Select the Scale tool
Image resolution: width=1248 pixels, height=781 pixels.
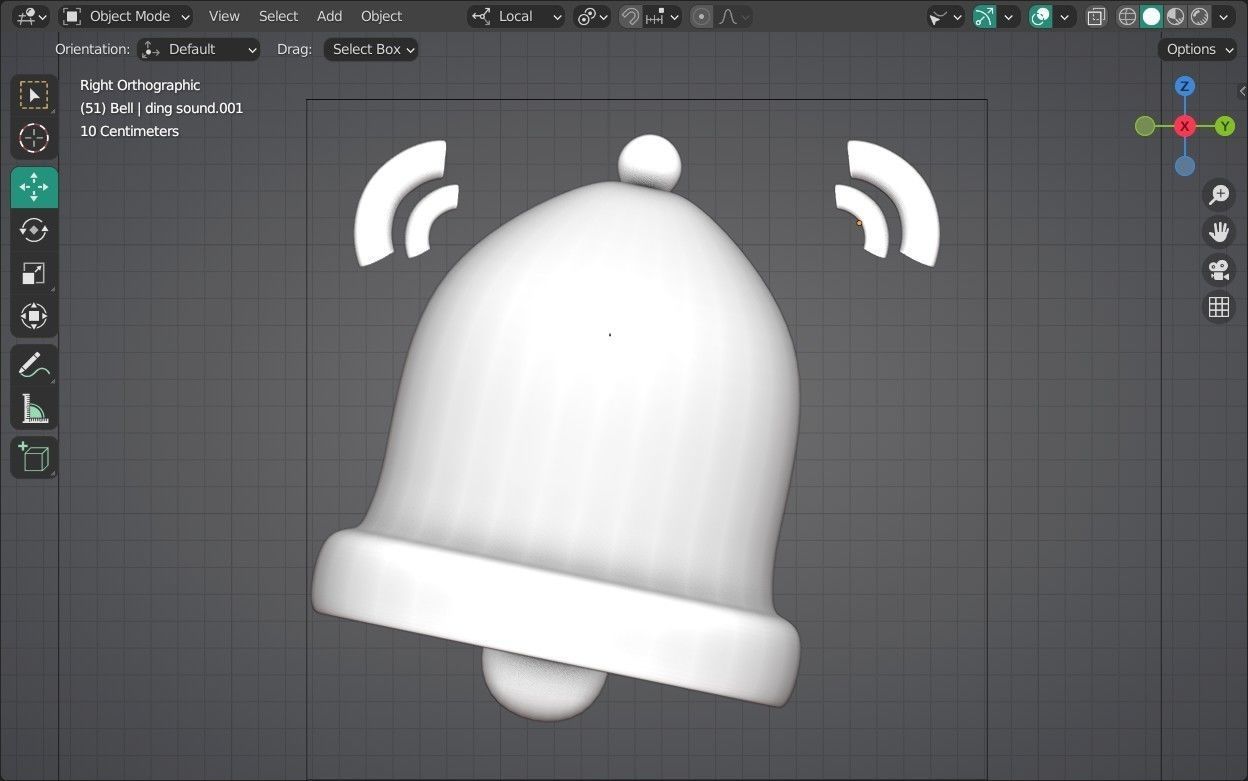34,273
